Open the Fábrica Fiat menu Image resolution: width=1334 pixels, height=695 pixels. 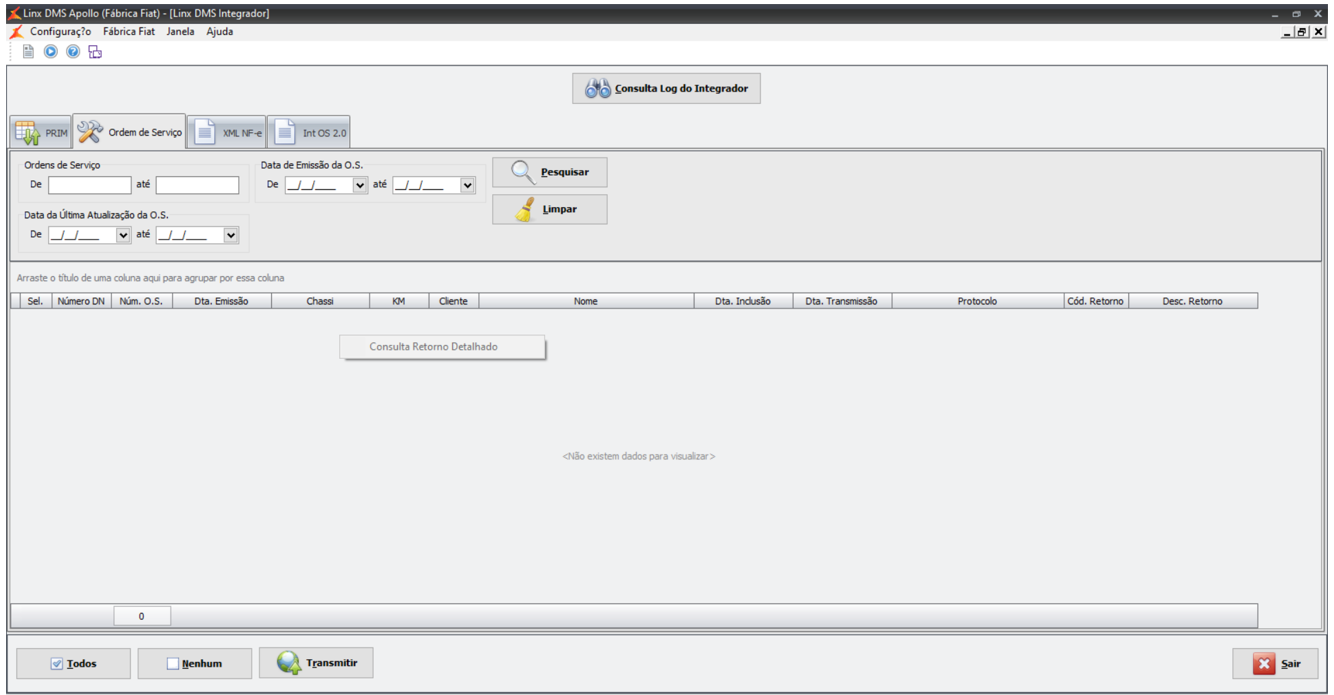(x=129, y=32)
